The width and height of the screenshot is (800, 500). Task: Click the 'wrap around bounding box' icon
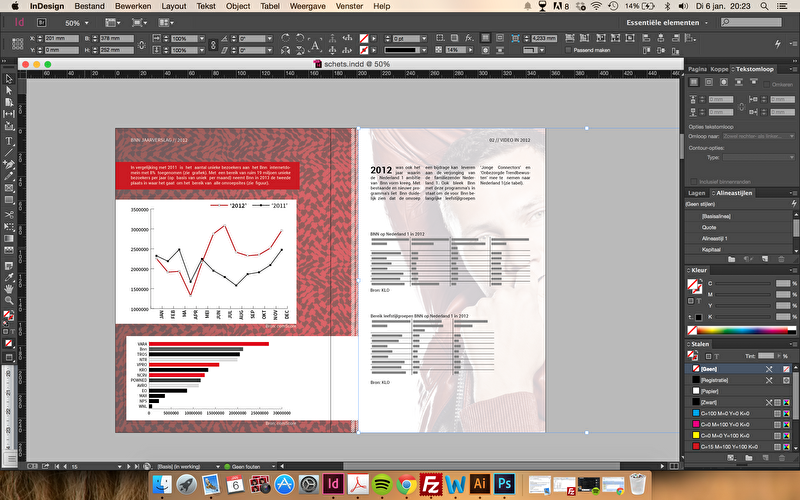coord(709,82)
